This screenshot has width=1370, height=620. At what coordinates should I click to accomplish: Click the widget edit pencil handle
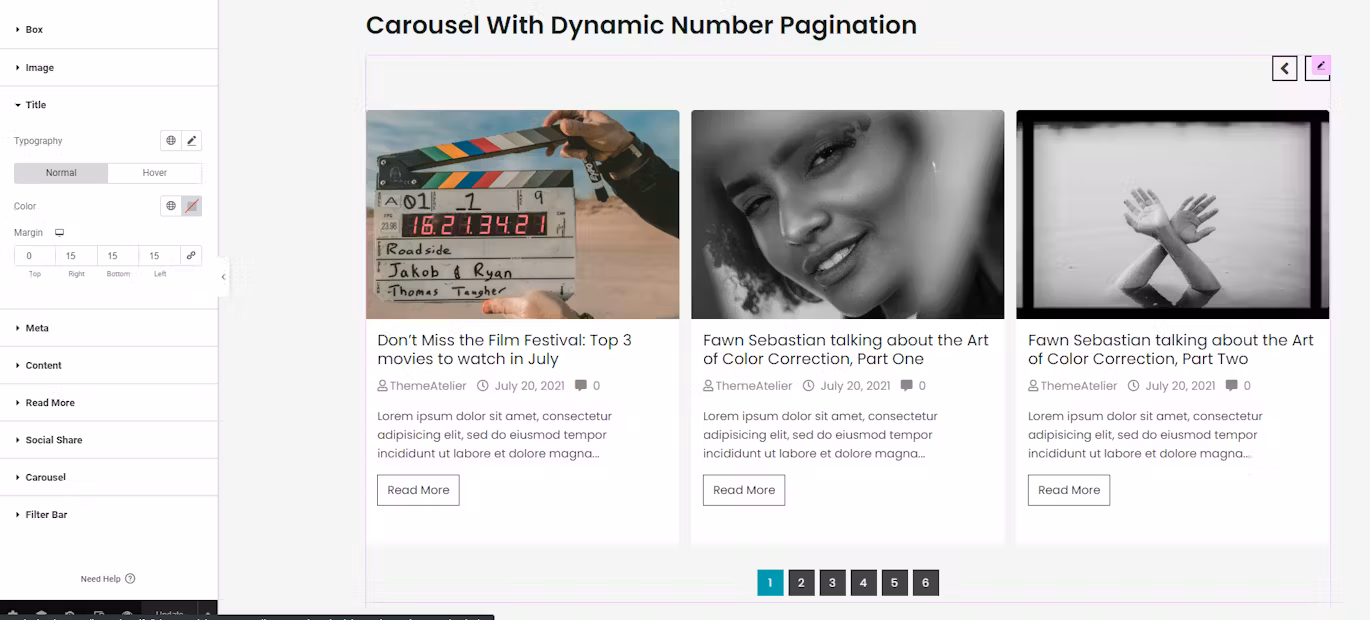pos(1320,66)
